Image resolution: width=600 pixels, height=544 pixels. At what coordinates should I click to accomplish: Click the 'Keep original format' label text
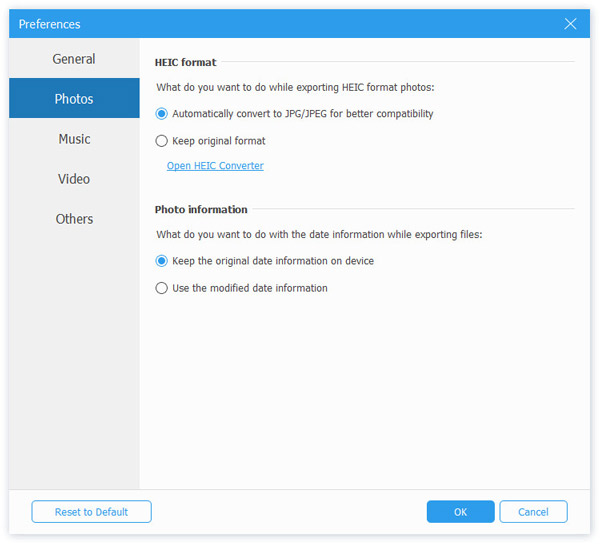[218, 141]
